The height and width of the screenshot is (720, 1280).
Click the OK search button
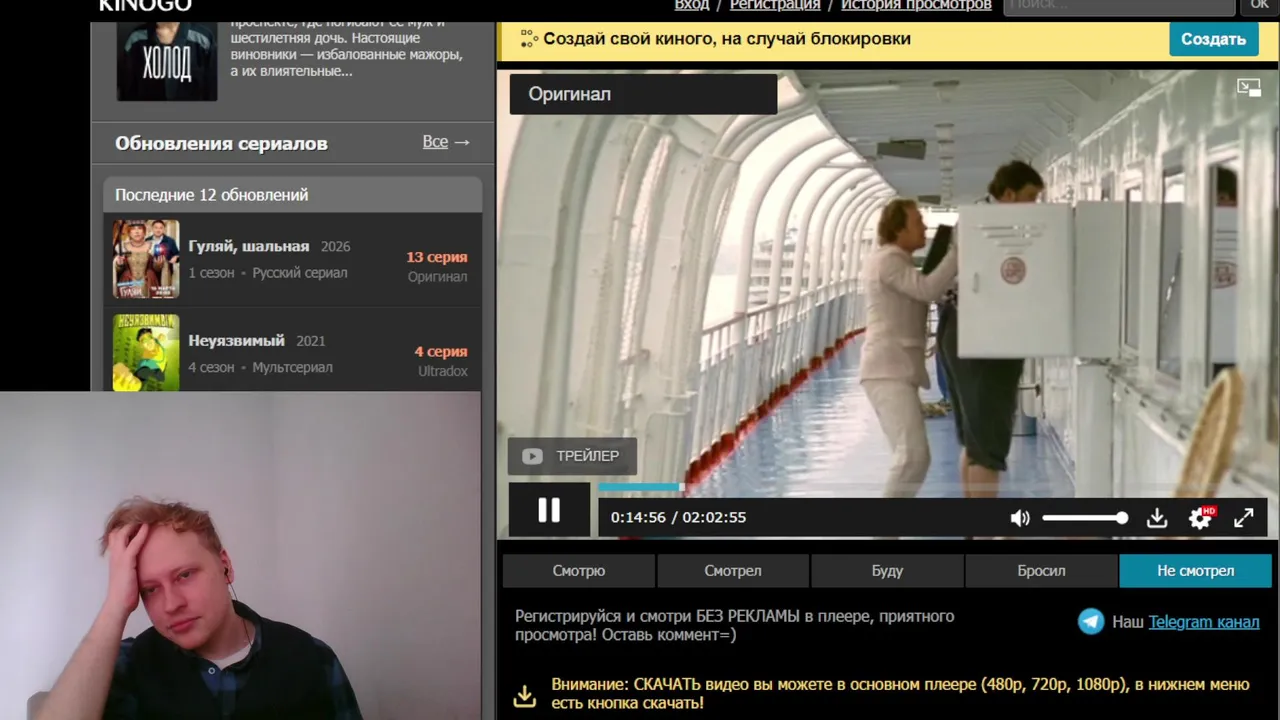click(1260, 5)
